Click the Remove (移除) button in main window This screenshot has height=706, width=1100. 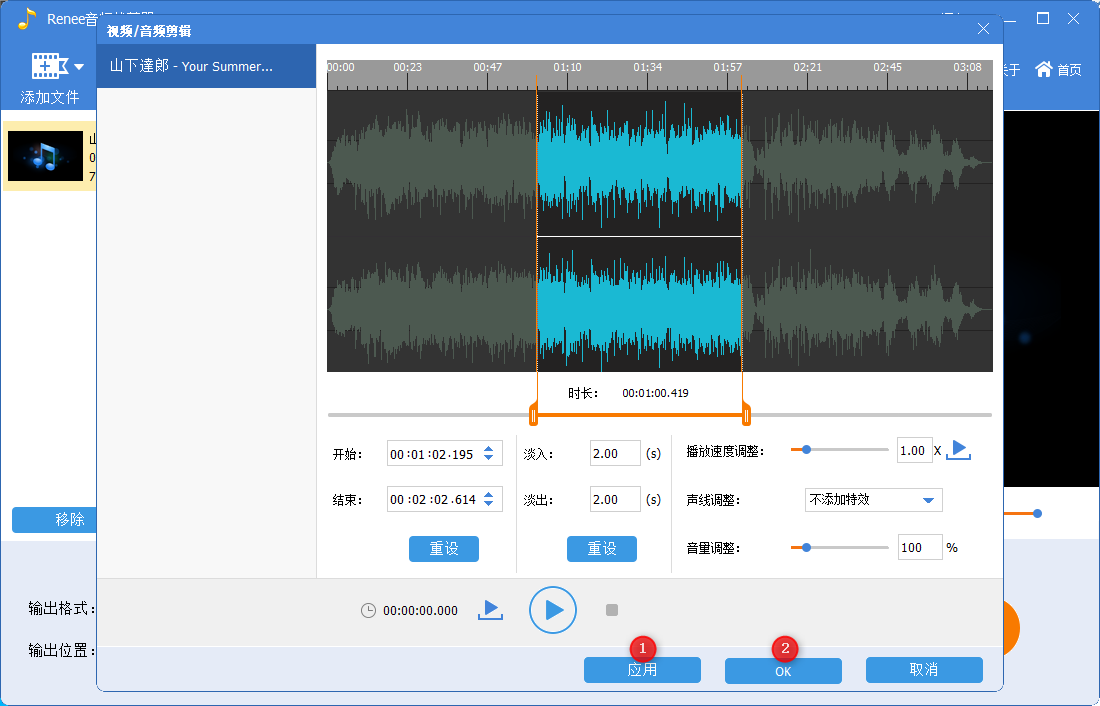(x=55, y=519)
